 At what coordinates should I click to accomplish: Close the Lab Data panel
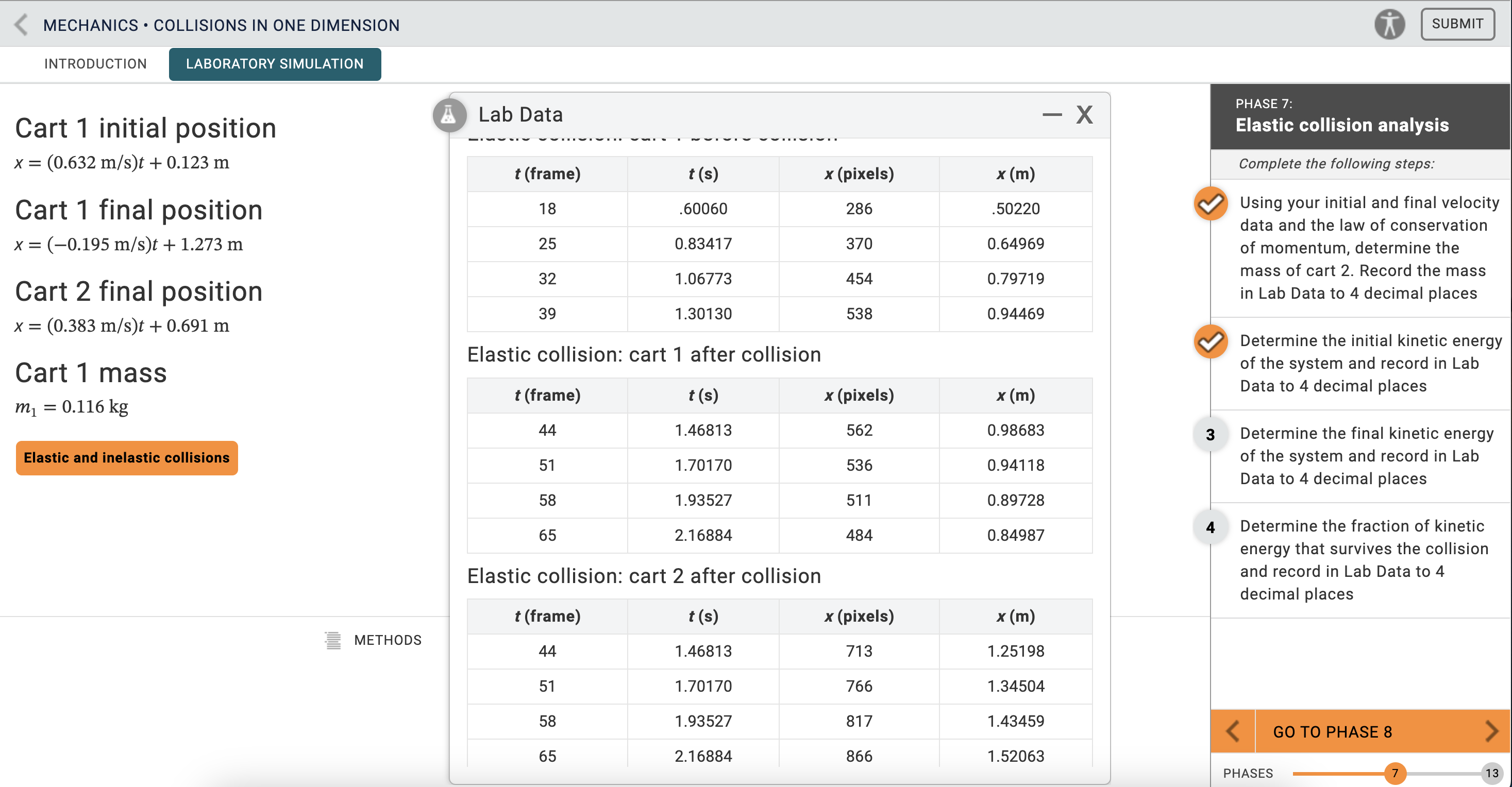[x=1084, y=115]
